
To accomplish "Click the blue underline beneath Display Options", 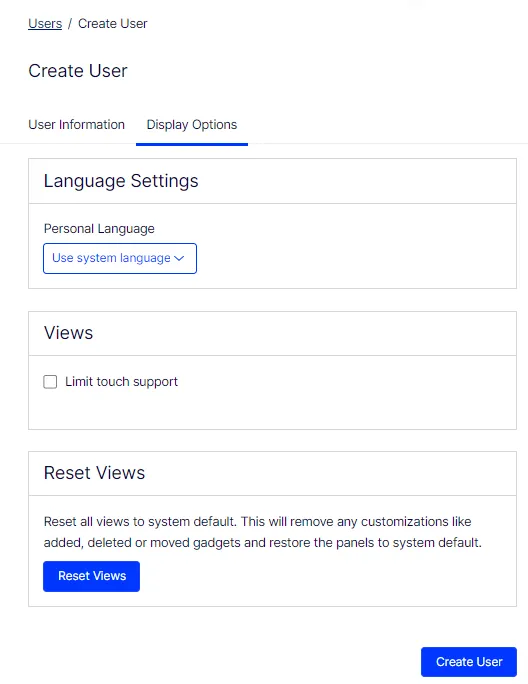I will coord(192,144).
